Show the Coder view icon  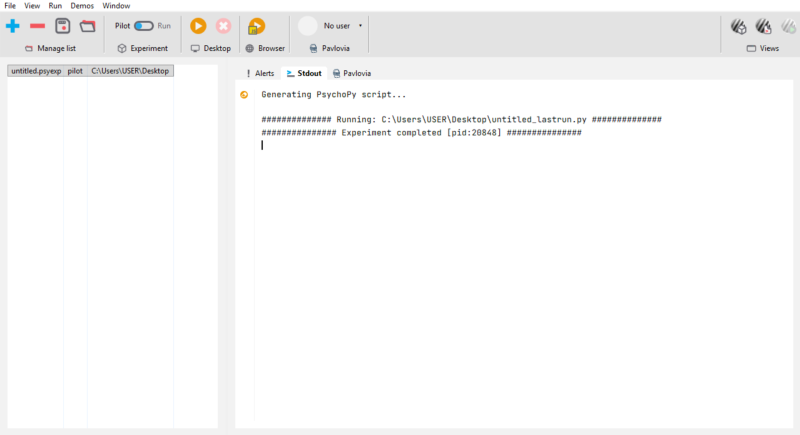tap(764, 27)
